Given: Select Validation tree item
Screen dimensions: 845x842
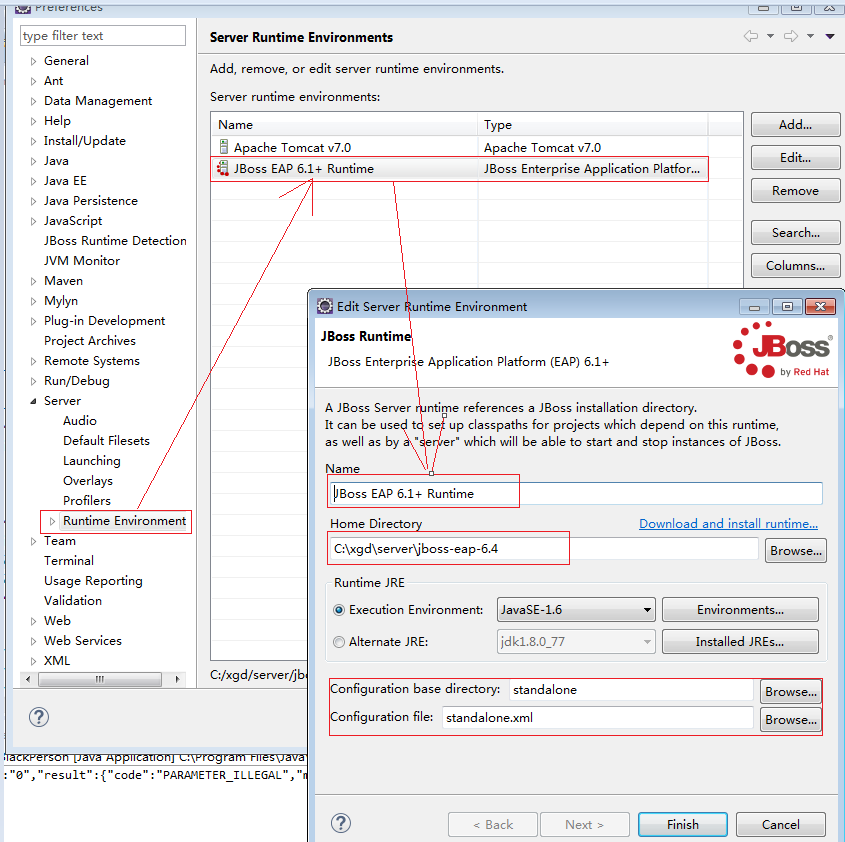Looking at the screenshot, I should click(x=73, y=601).
